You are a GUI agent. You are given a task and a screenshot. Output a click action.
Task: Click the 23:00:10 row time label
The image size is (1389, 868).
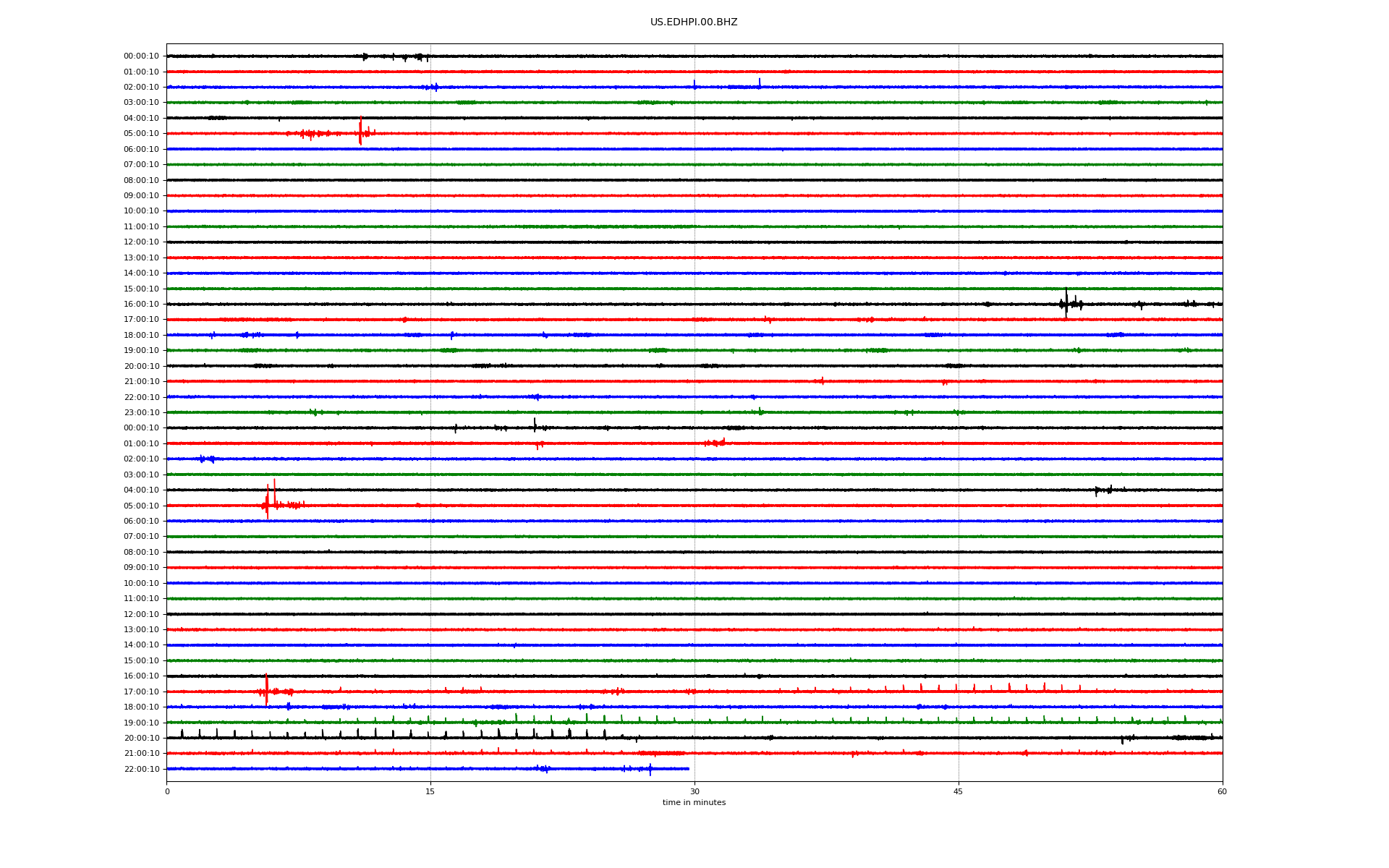(x=141, y=412)
